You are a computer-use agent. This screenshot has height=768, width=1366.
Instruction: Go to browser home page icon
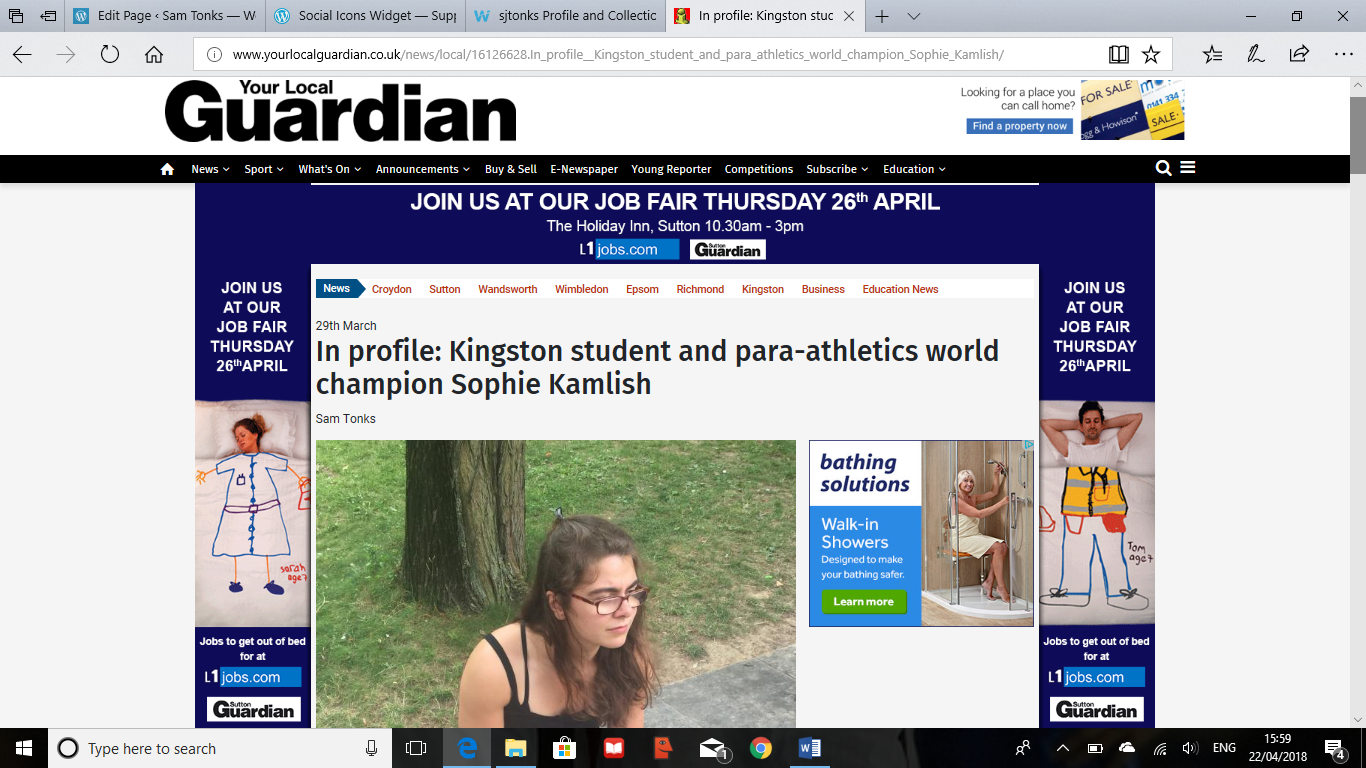(154, 55)
